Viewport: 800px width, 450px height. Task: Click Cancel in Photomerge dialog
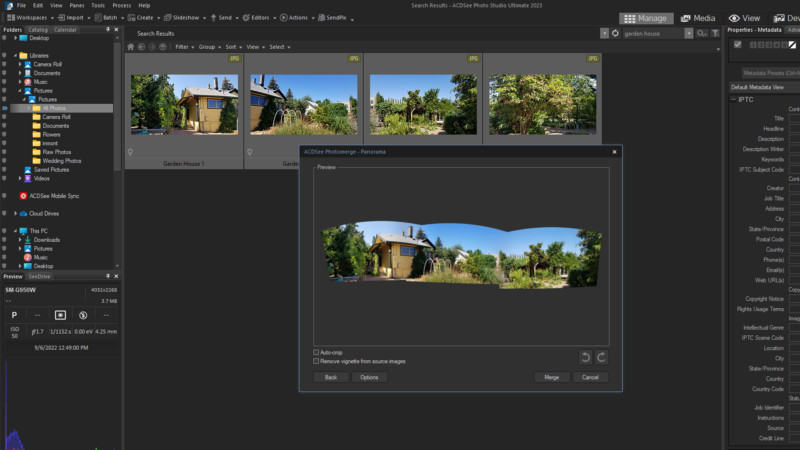coord(590,378)
